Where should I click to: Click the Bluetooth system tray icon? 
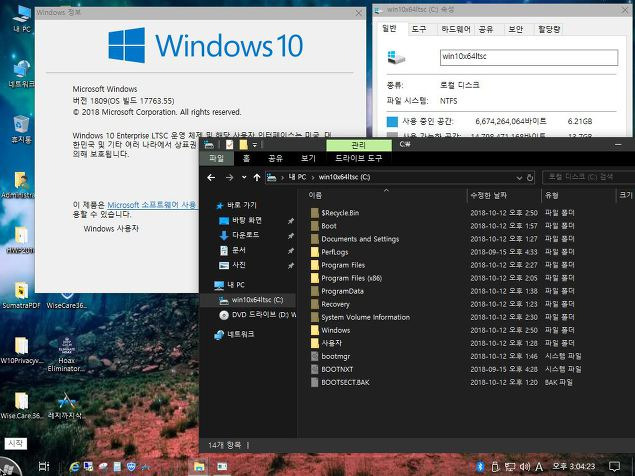point(480,467)
